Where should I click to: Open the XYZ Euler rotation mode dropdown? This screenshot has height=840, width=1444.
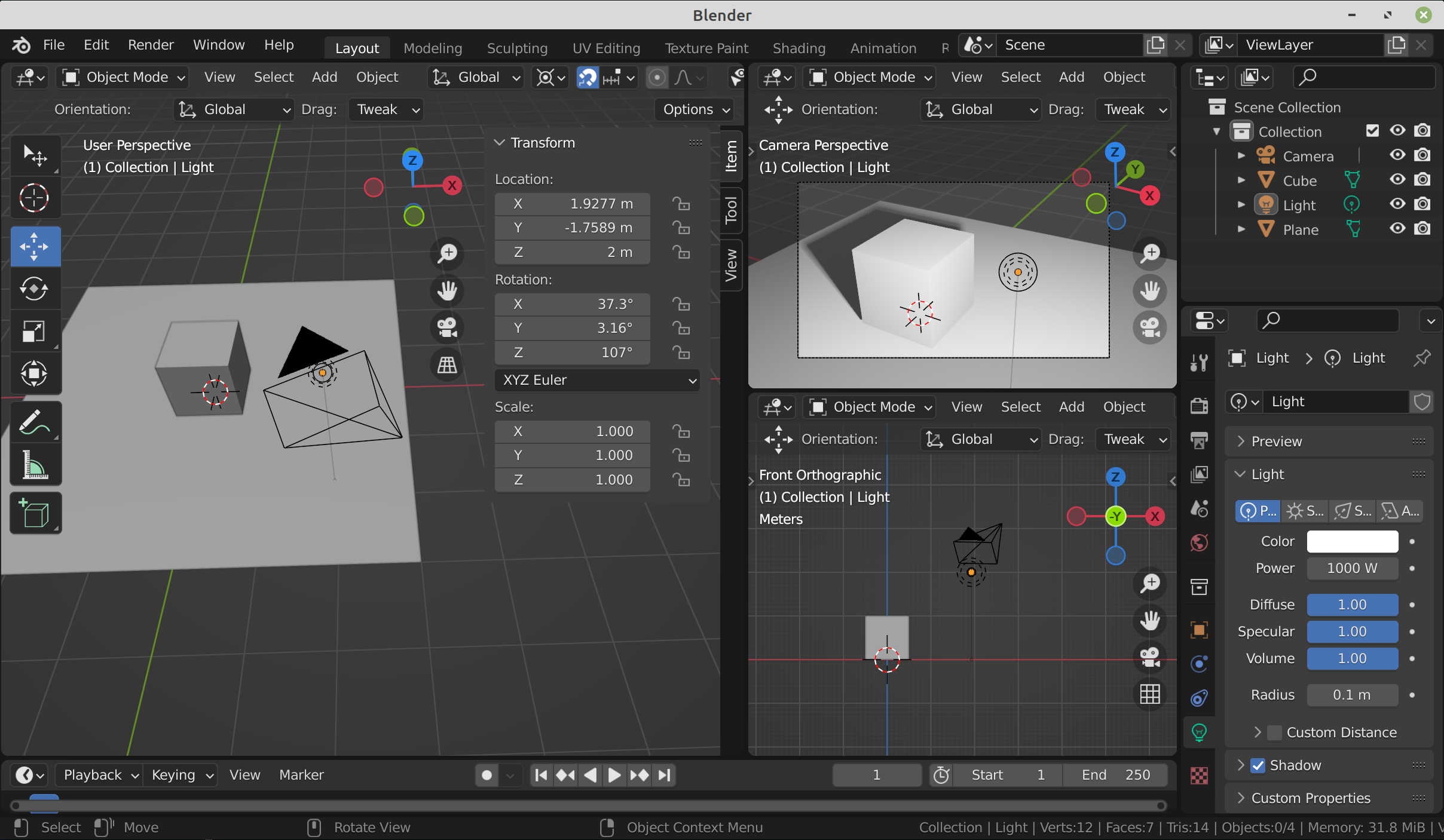pos(598,380)
